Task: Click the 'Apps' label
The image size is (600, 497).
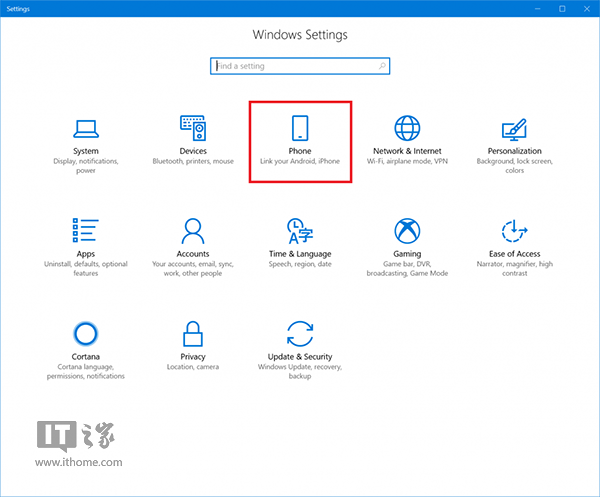Action: pos(86,254)
